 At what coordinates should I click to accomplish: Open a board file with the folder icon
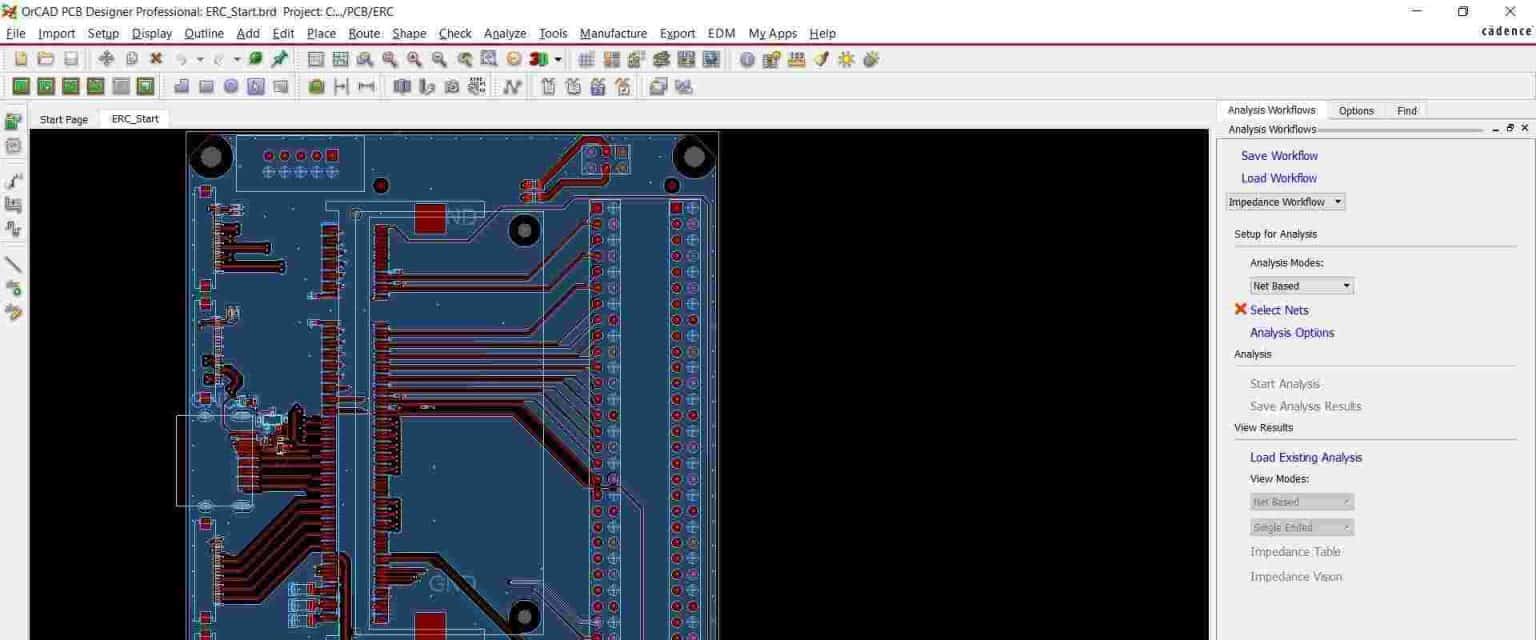point(47,60)
